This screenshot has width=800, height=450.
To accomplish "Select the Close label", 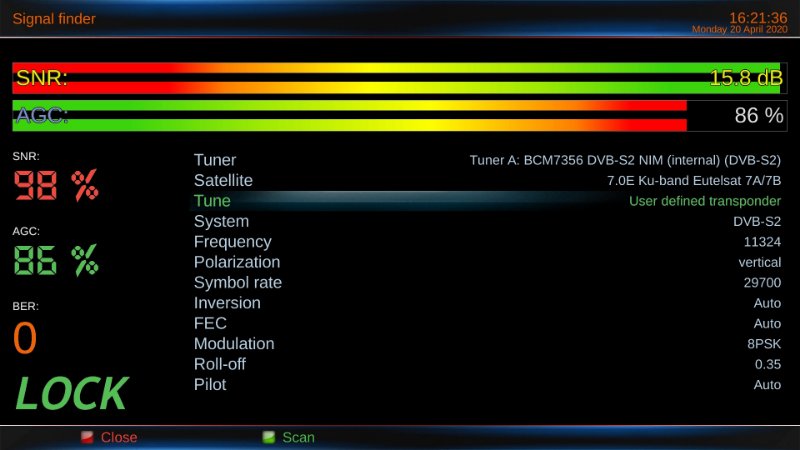I will 119,437.
